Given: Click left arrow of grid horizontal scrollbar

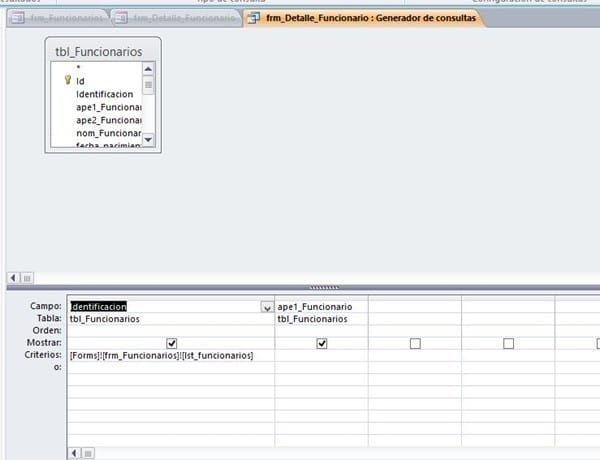Looking at the screenshot, I should [x=74, y=453].
